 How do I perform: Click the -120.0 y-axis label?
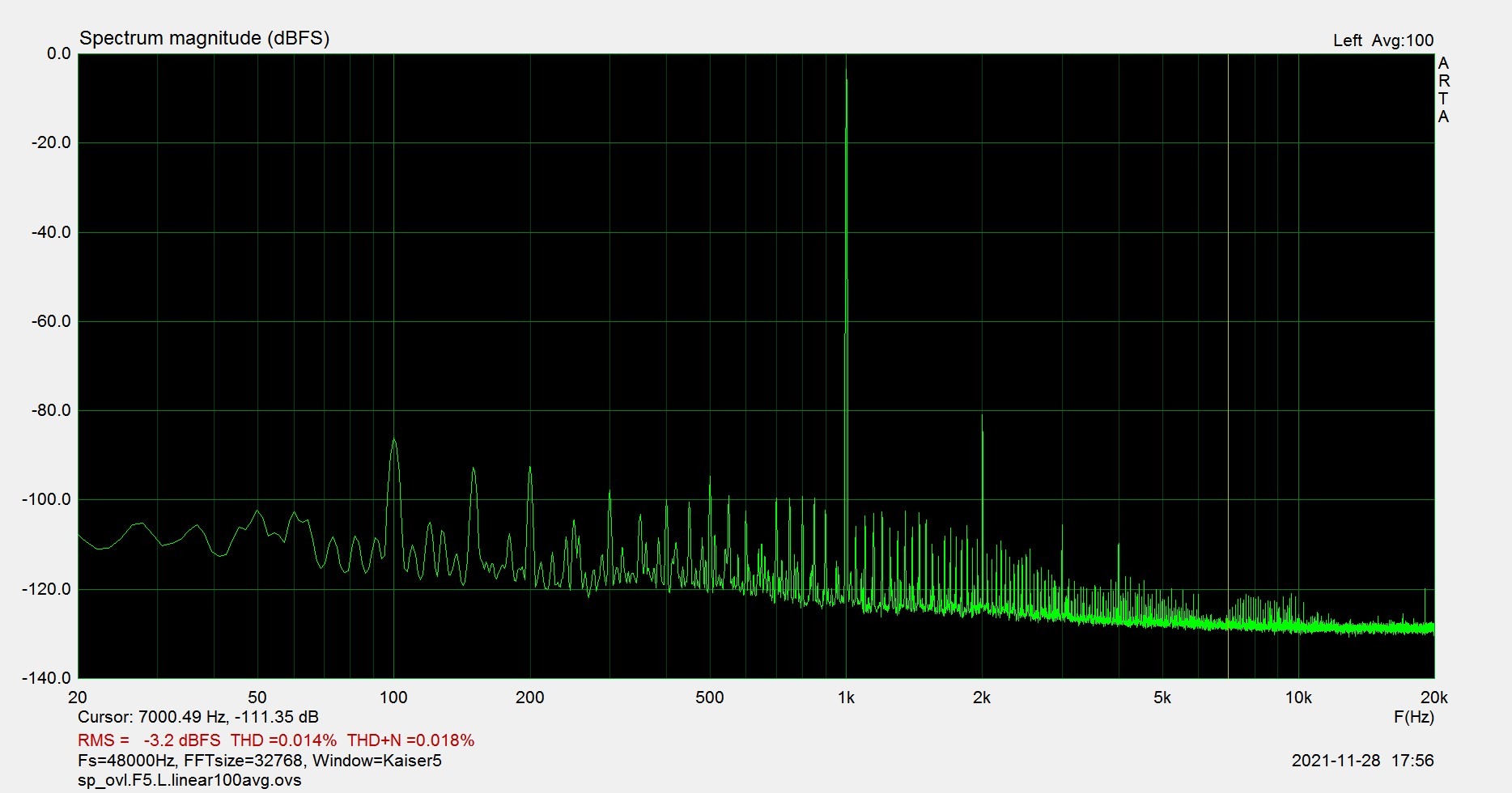point(47,589)
